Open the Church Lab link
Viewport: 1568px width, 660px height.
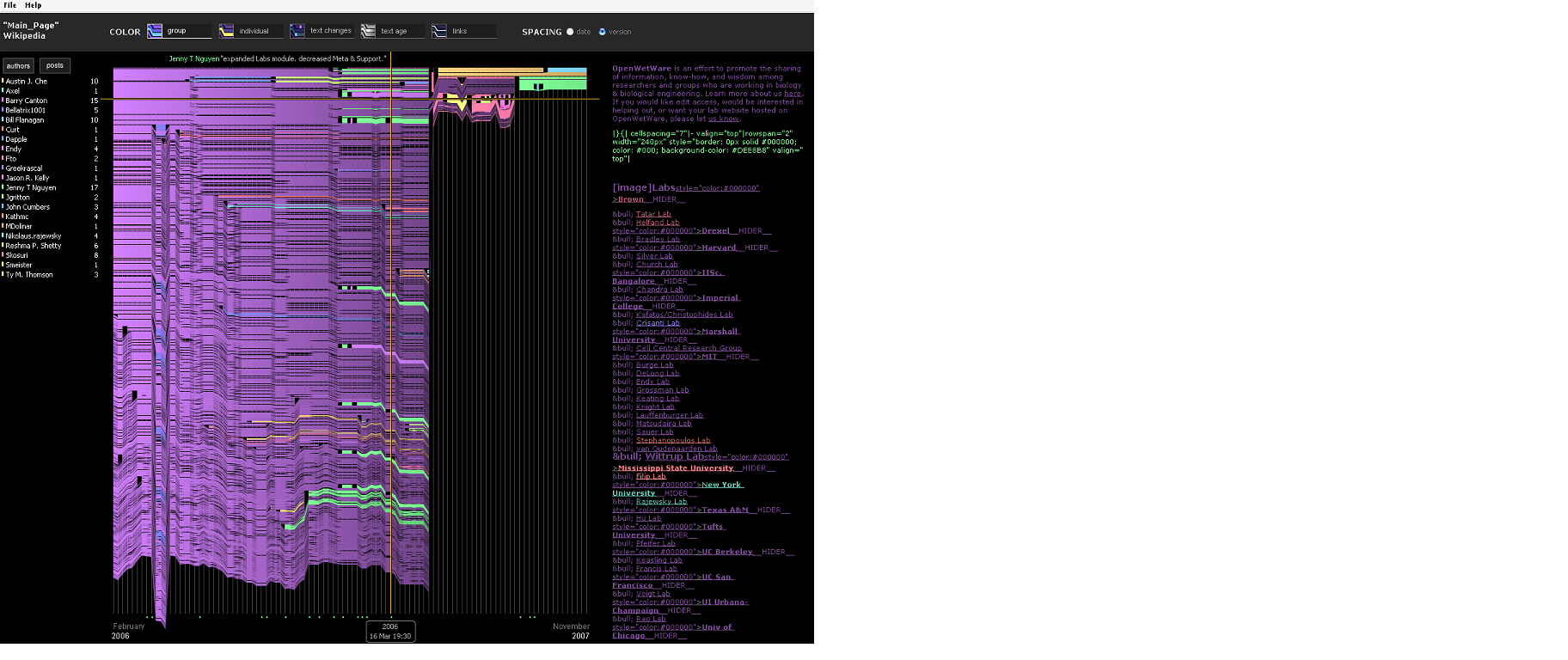657,265
